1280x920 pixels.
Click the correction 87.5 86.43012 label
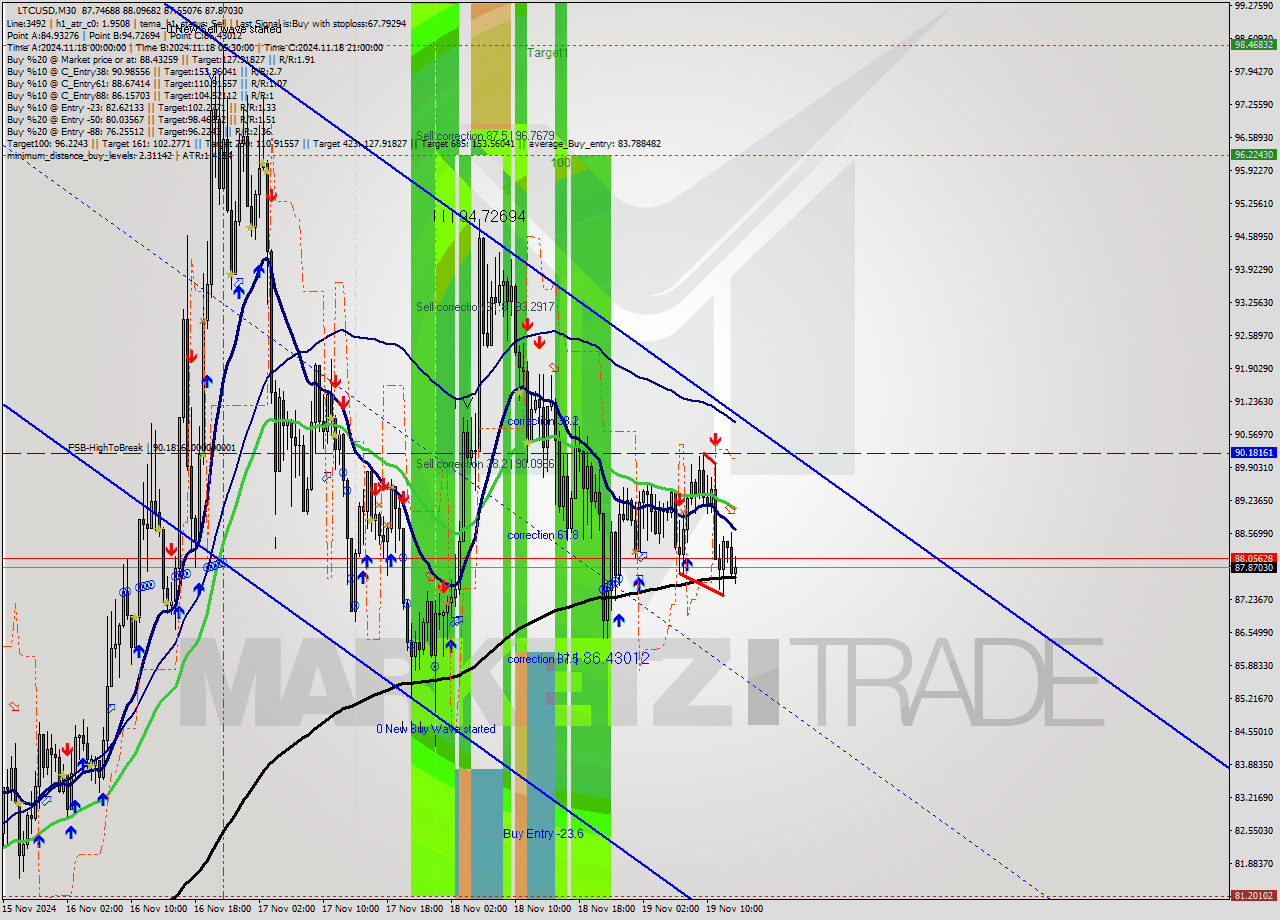click(x=578, y=658)
